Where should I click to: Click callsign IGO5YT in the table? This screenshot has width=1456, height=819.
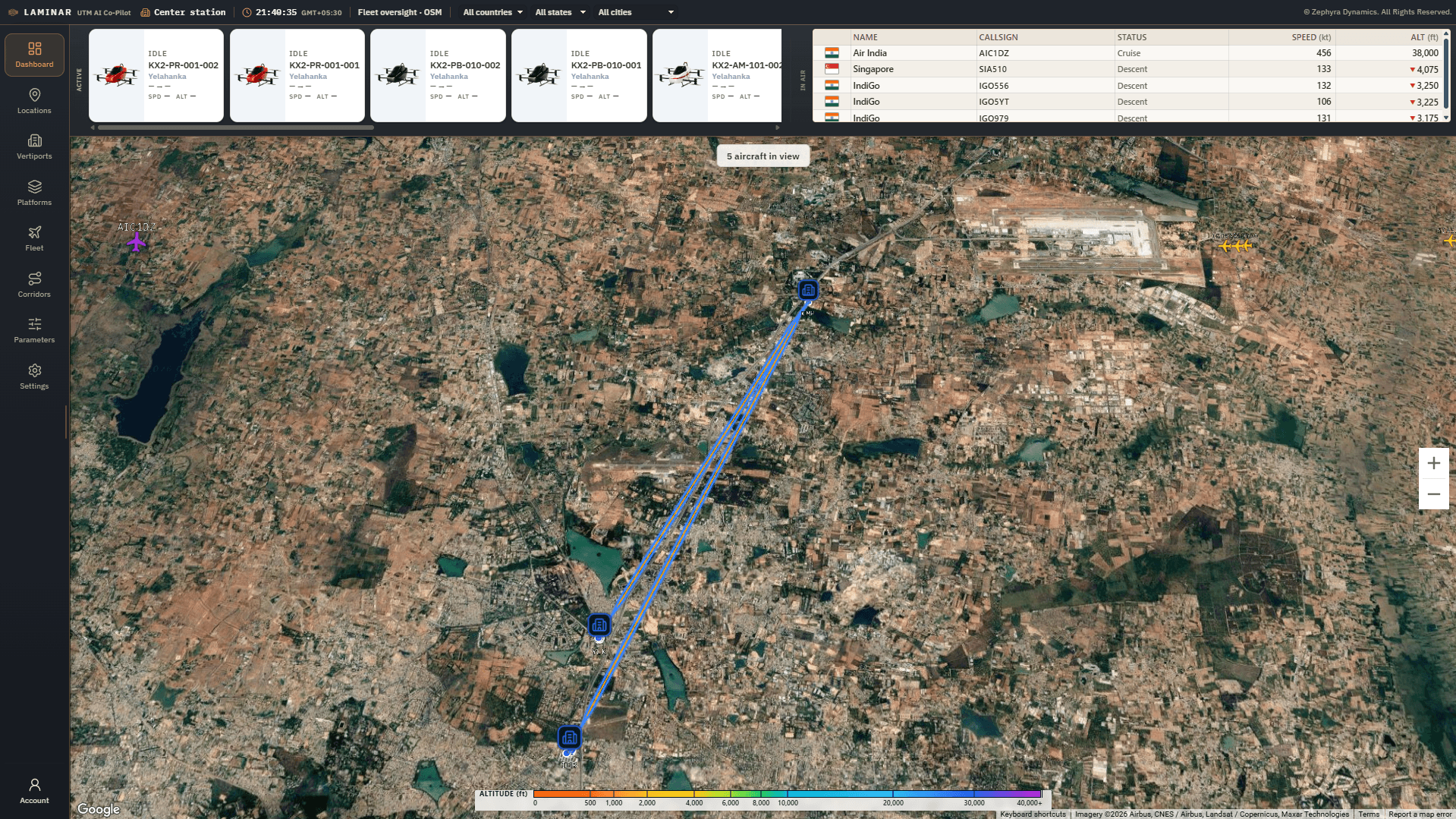coord(994,102)
